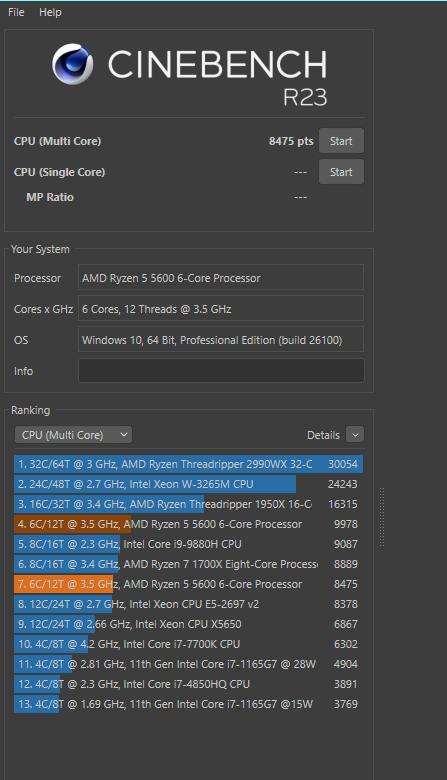Click the R23 version text

[x=305, y=97]
